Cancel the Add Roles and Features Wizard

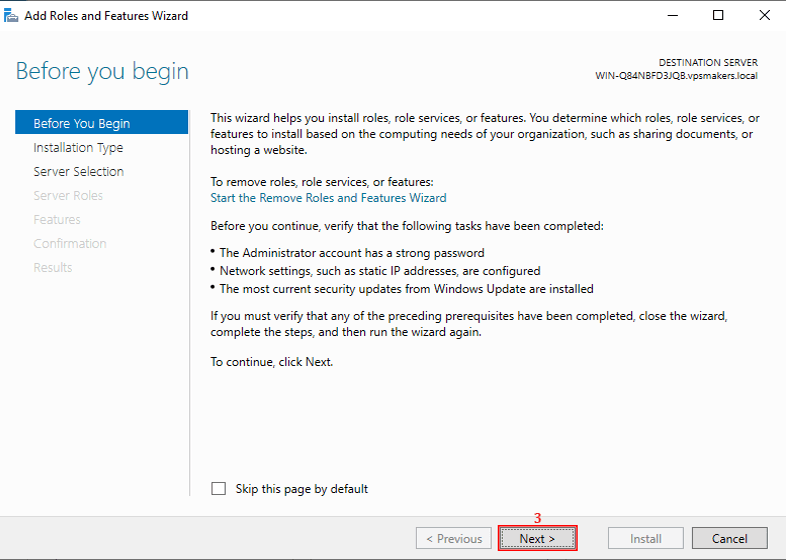tap(729, 538)
